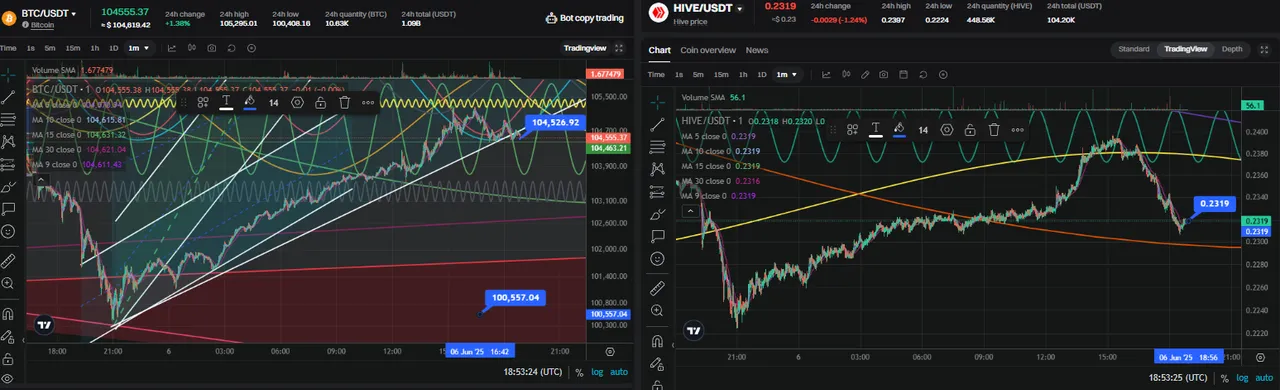Switch HIVE chart to Depth view
This screenshot has height=390, width=1280.
1232,49
